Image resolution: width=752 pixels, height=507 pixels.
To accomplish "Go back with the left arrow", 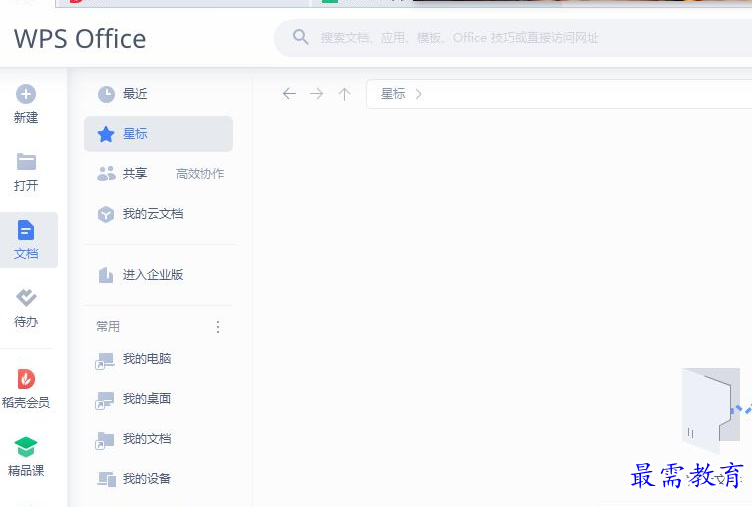I will [x=289, y=94].
